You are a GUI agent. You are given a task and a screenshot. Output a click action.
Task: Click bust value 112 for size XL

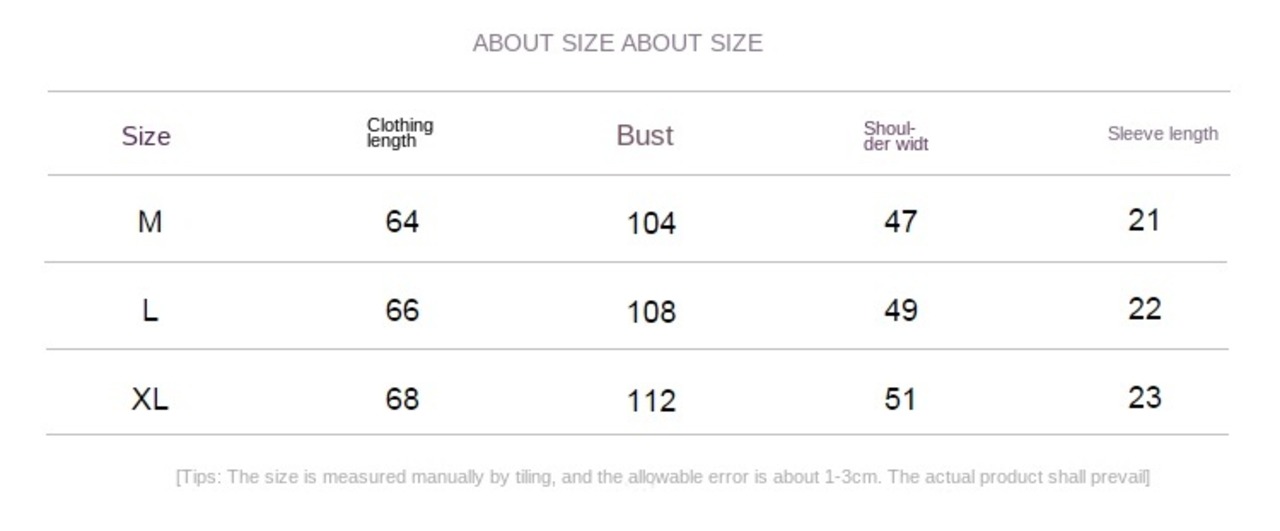(652, 401)
